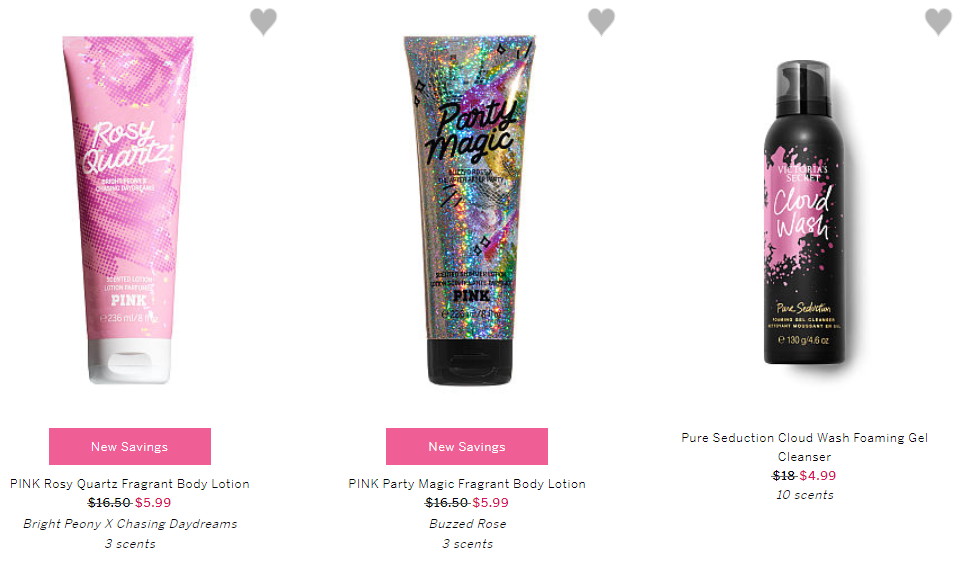
Task: Open PINK Party Magic Fragrant Body Lotion link
Action: (x=467, y=484)
